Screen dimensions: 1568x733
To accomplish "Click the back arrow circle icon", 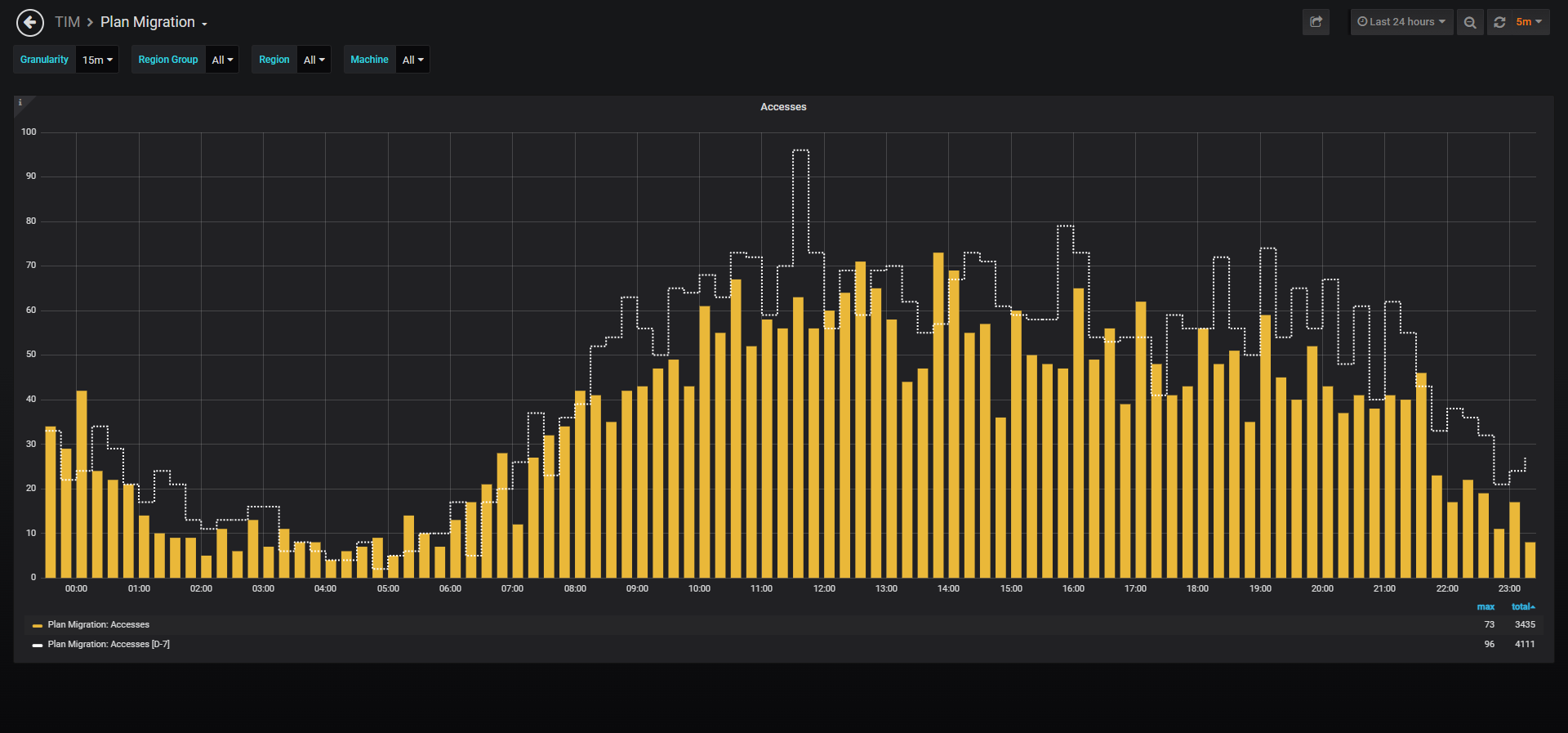I will tap(30, 22).
